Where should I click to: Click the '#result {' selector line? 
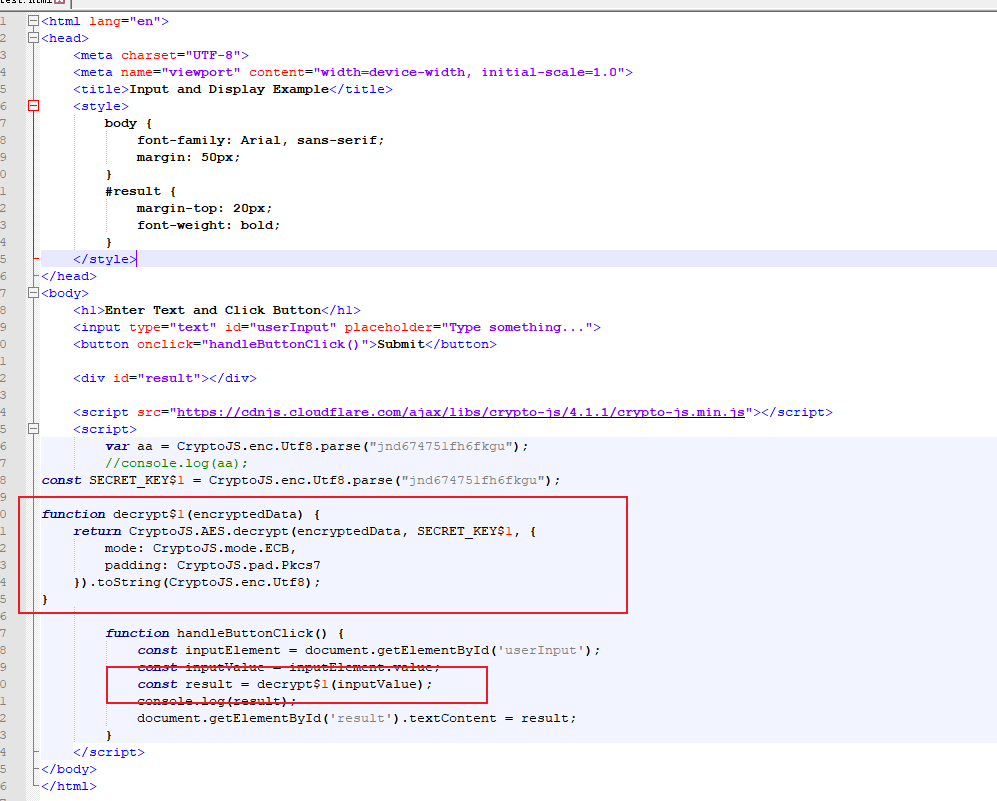pos(141,191)
